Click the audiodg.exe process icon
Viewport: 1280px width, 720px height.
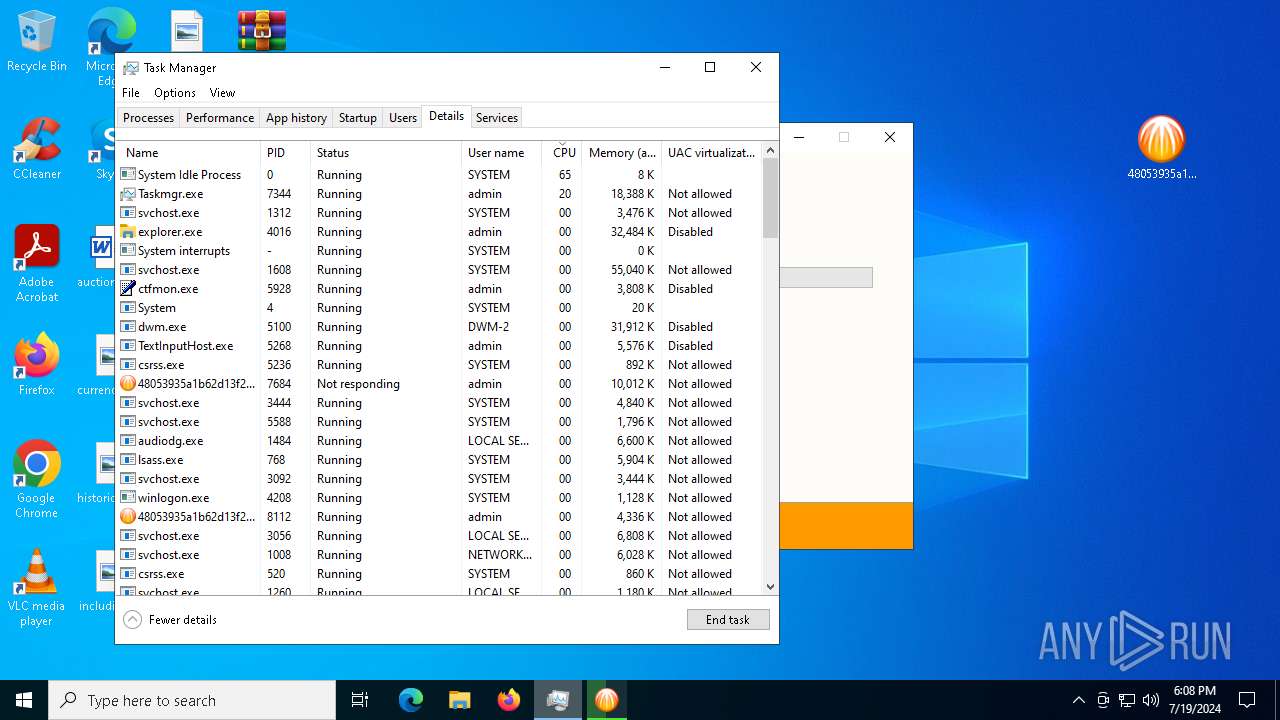coord(128,441)
